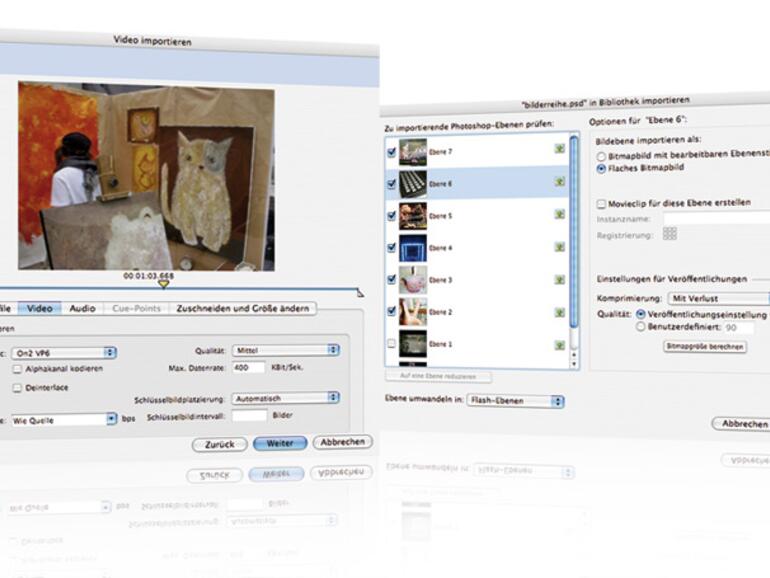Open the Flash-Ebenen conversion dropdown
The image size is (770, 578).
[x=516, y=401]
